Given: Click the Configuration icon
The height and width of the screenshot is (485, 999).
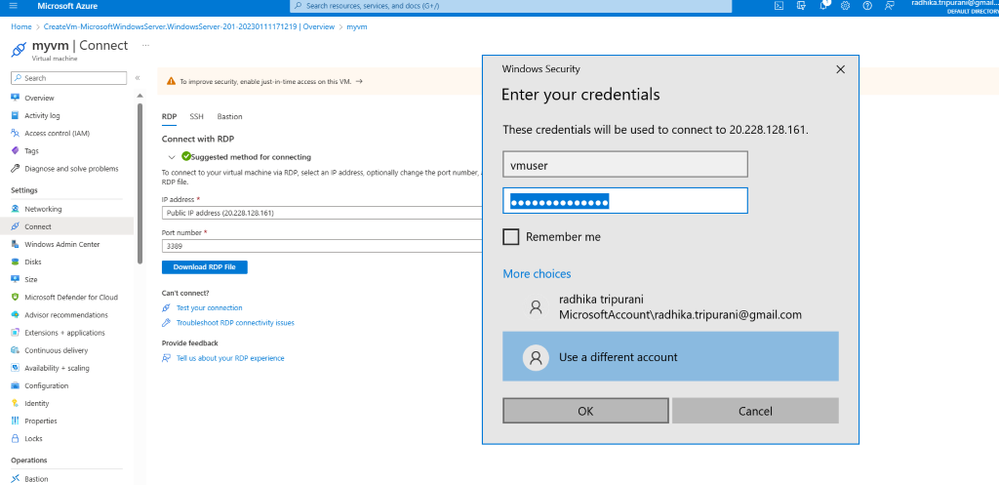Looking at the screenshot, I should 15,386.
